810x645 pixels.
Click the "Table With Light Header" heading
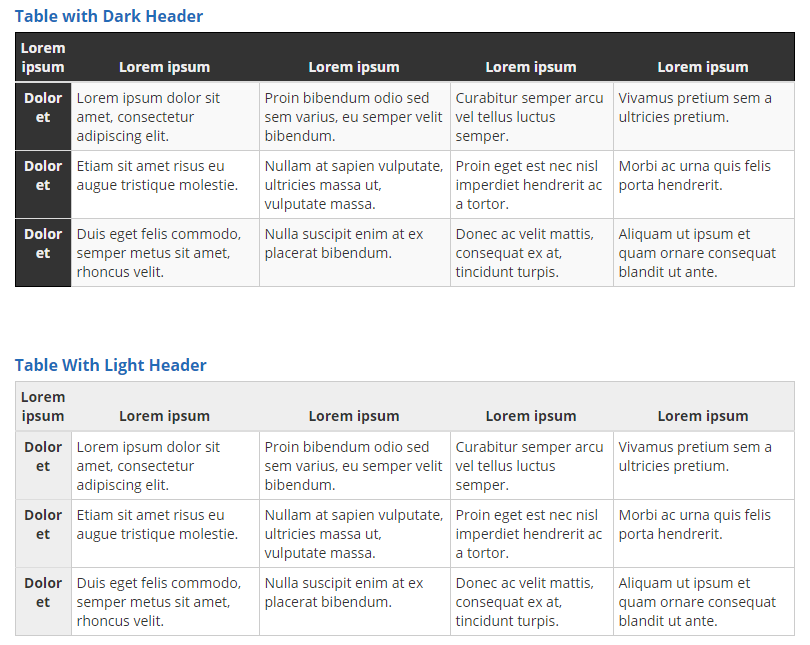[x=110, y=365]
